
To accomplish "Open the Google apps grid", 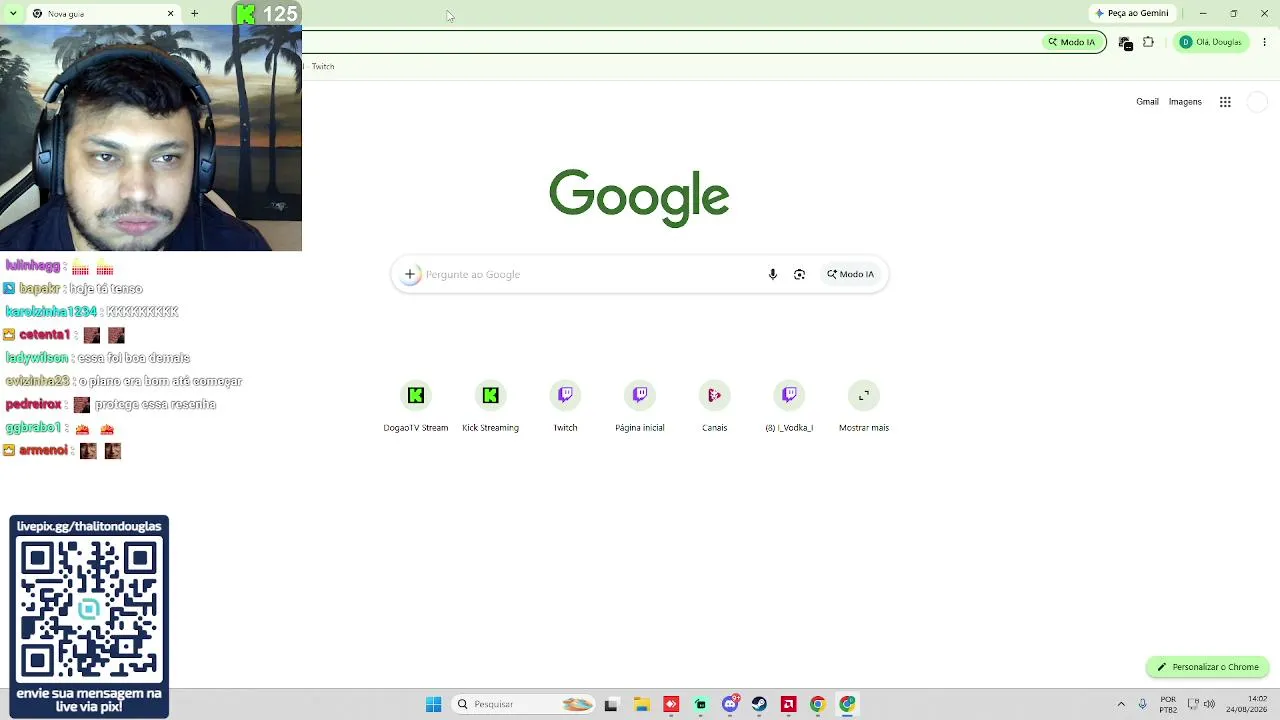I will (x=1225, y=102).
